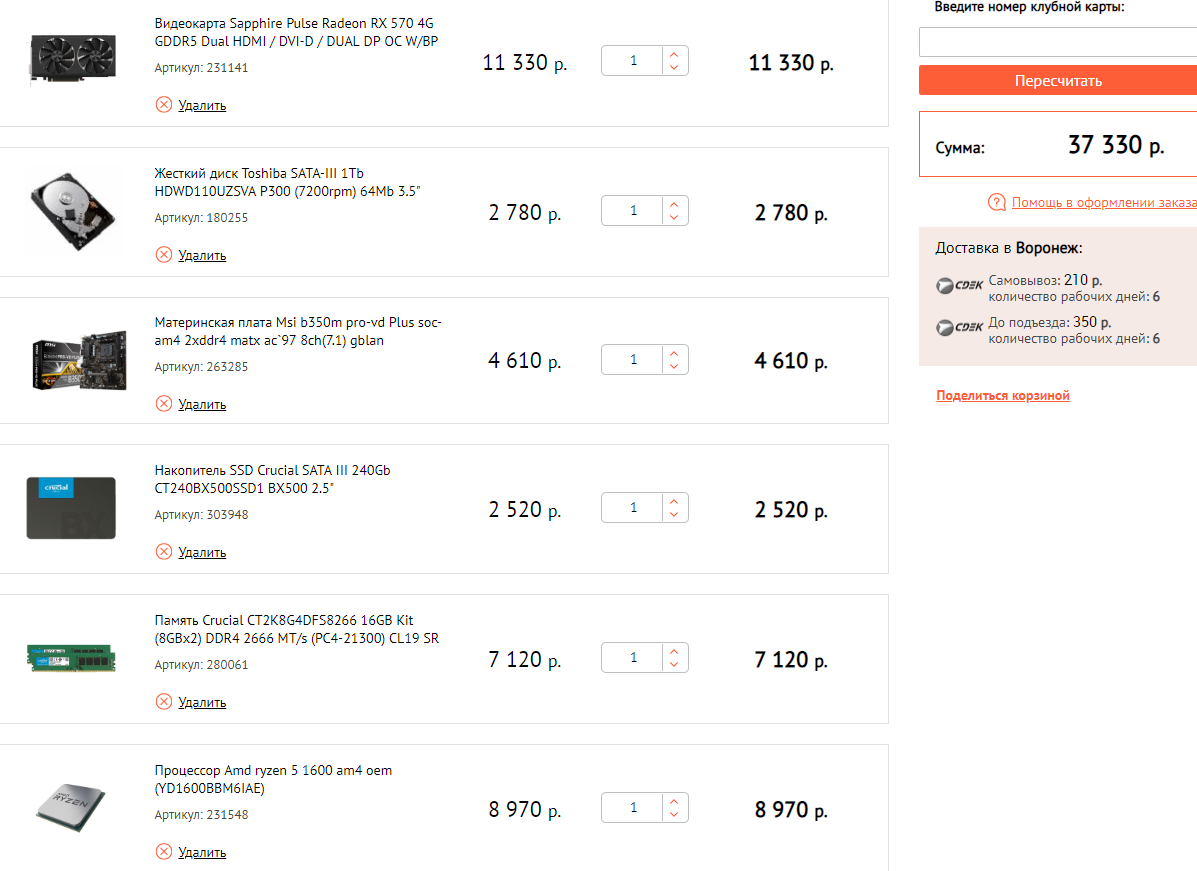The height and width of the screenshot is (871, 1197).
Task: Click the quantity field for Crucial memory kit
Action: pyautogui.click(x=633, y=658)
